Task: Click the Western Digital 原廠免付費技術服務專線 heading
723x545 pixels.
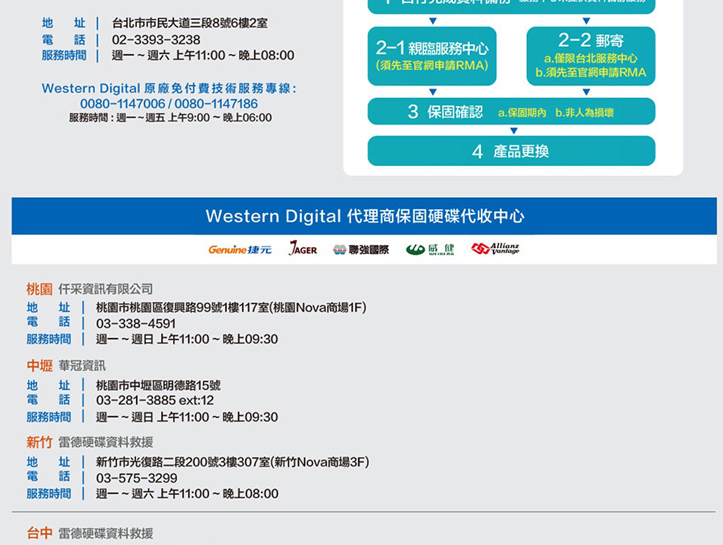Action: coord(169,88)
